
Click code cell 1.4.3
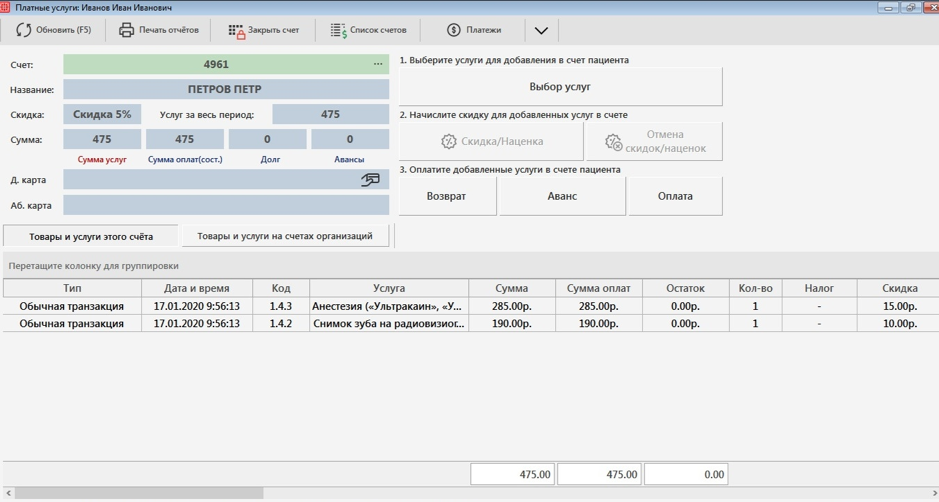point(281,306)
